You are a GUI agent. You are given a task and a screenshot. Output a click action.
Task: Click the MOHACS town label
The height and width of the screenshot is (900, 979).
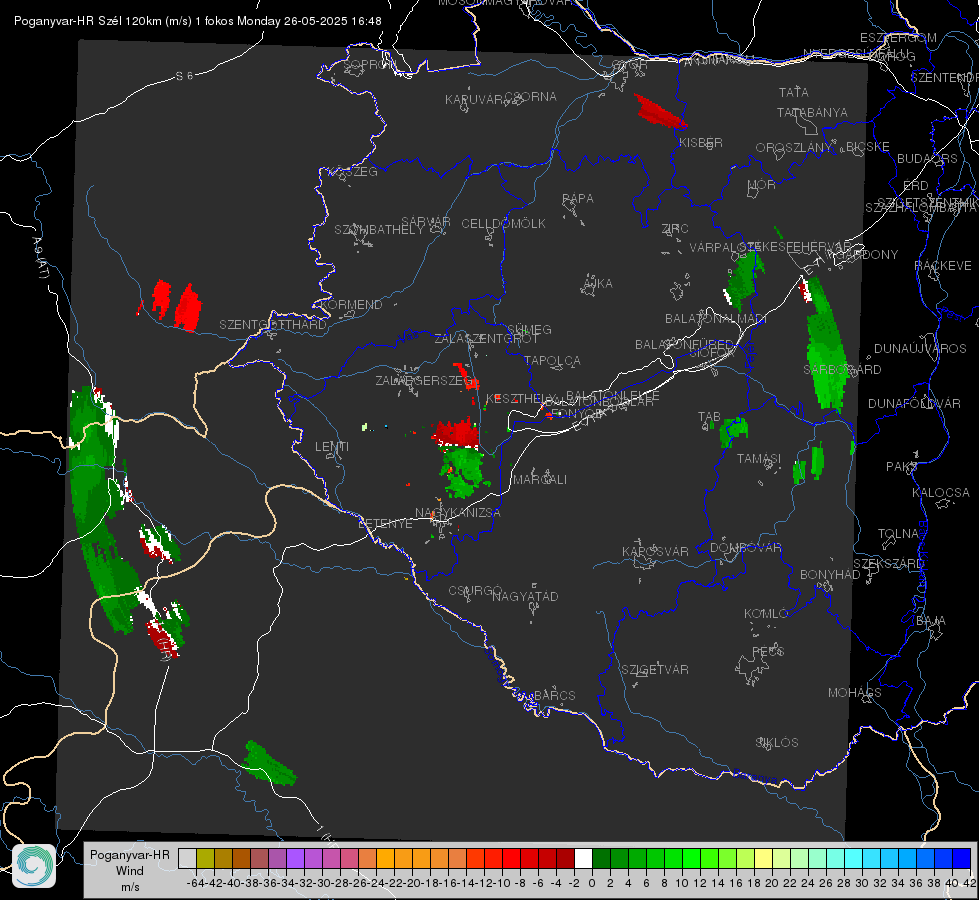855,693
